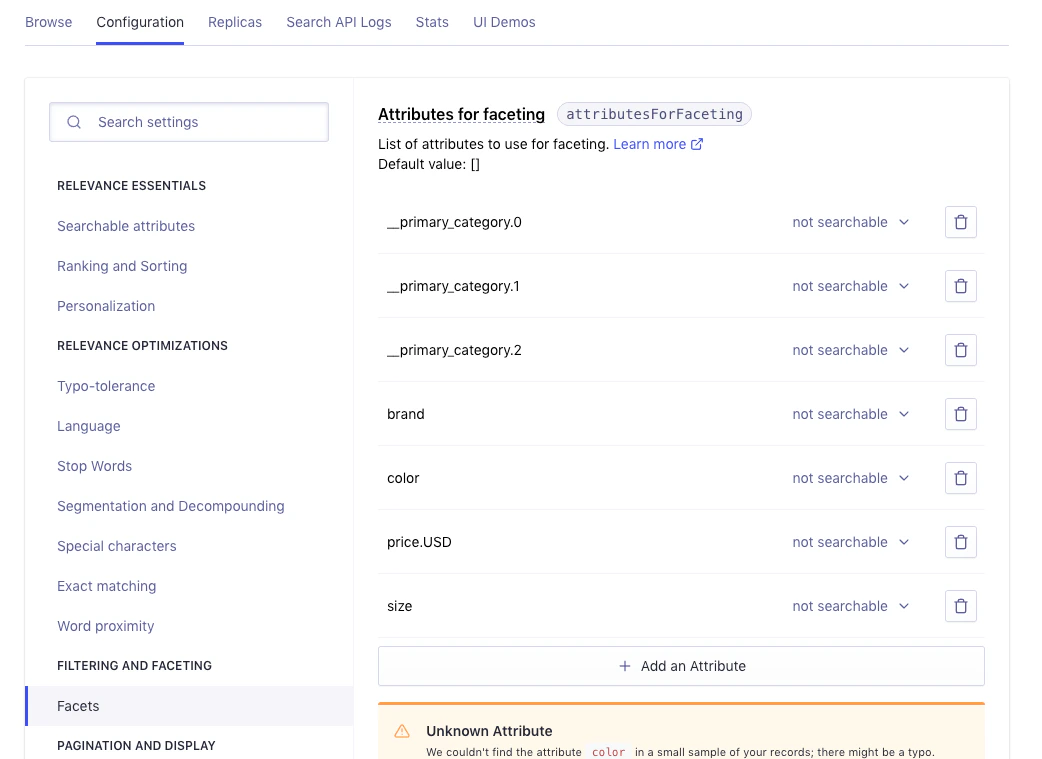
Task: Follow the Learn more link
Action: [650, 143]
